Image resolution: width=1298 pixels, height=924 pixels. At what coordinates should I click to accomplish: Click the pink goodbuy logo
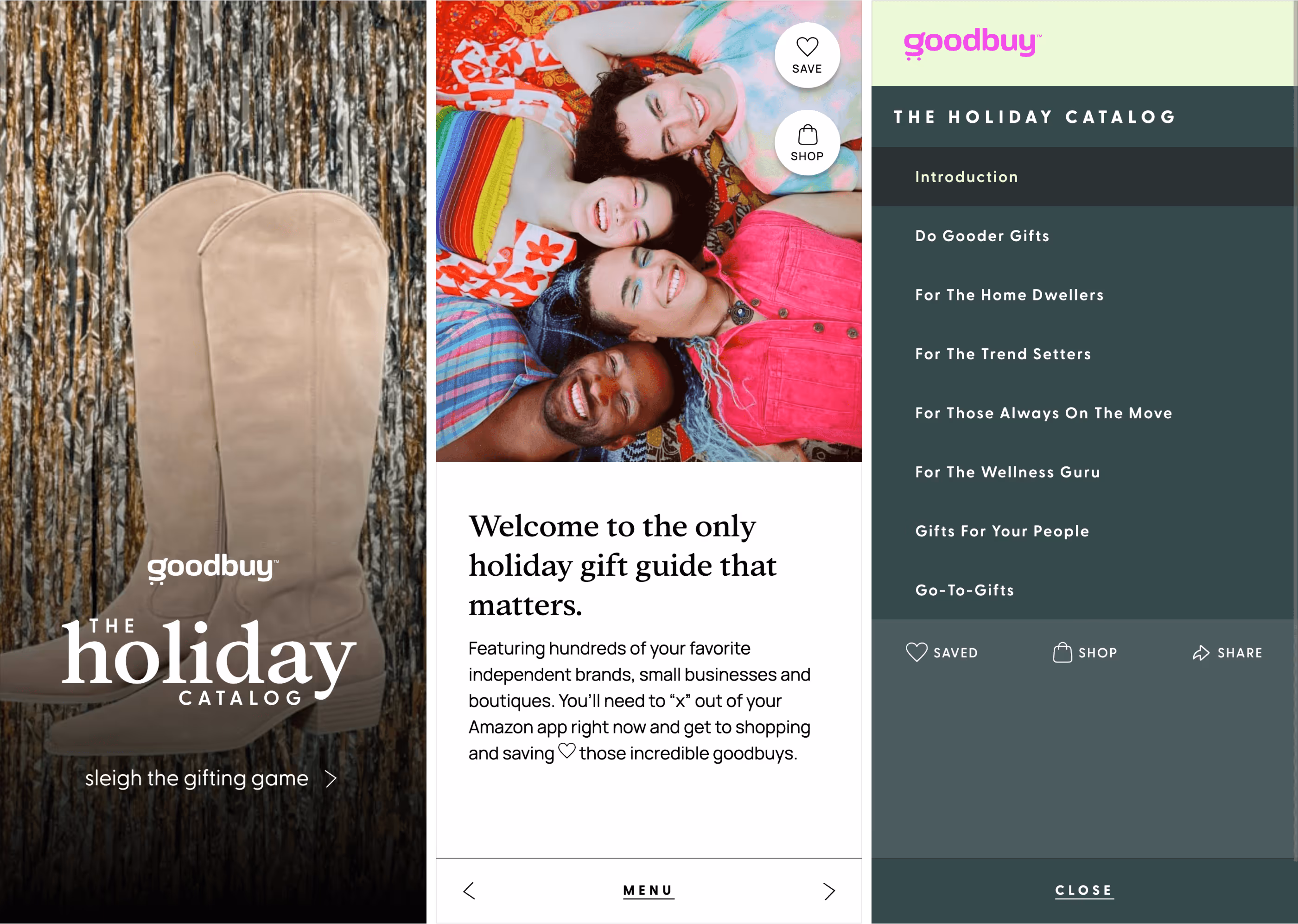[972, 43]
